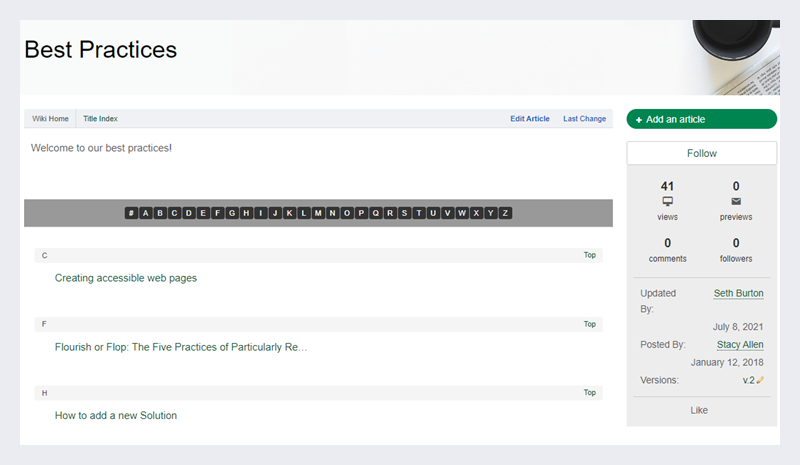Jump to letter F in index
Viewport: 800px width, 465px height.
[217, 213]
